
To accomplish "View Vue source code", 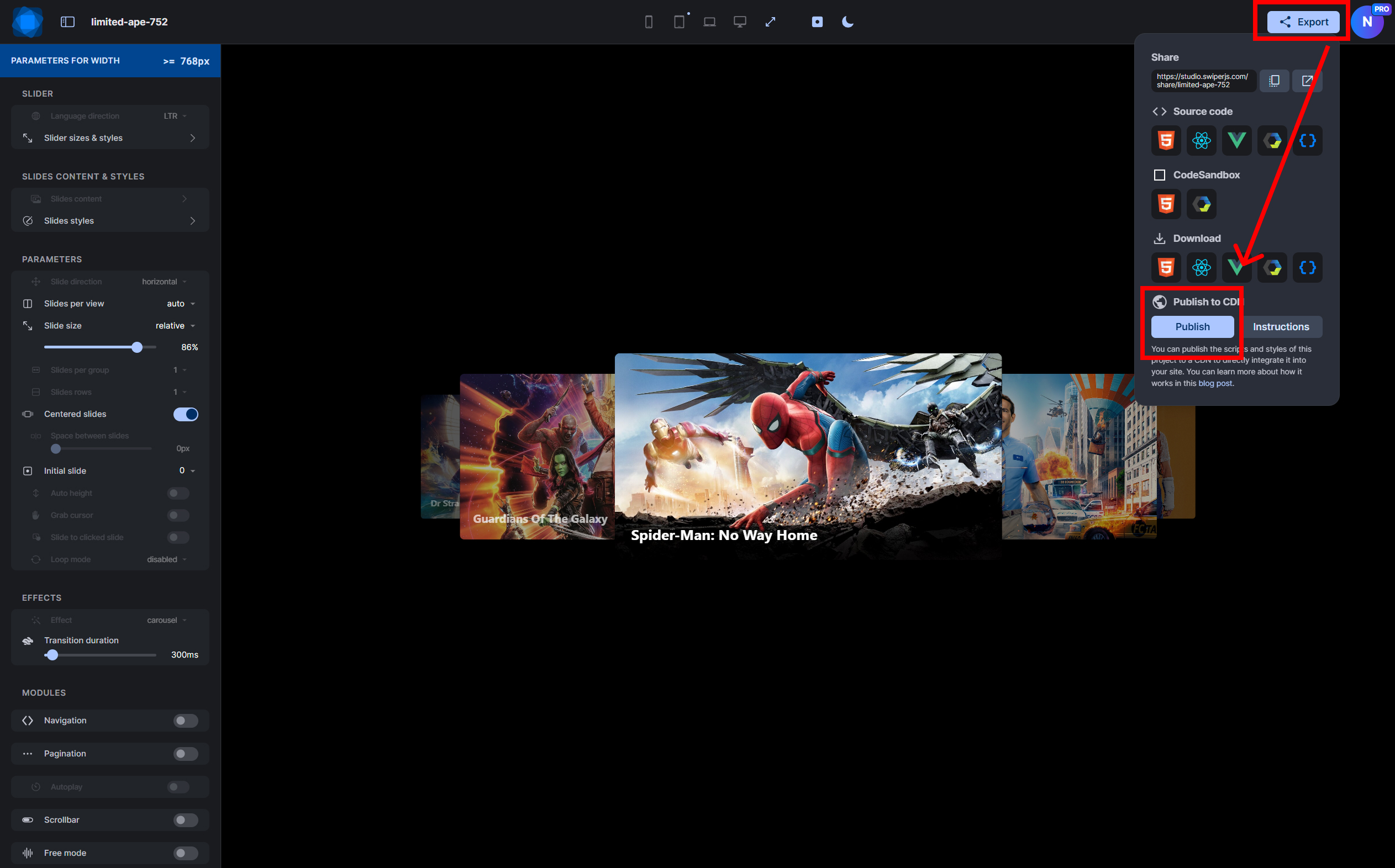I will pyautogui.click(x=1236, y=141).
